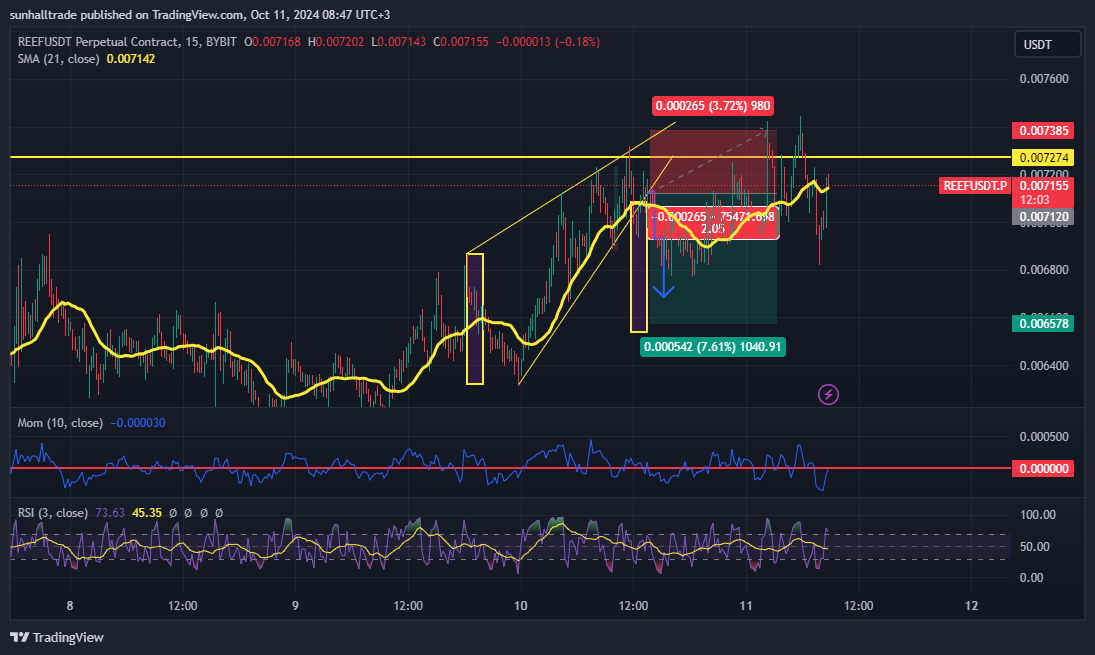Click the green target label 0.000542 (7.61%) 1040.91
This screenshot has height=655, width=1095.
712,347
